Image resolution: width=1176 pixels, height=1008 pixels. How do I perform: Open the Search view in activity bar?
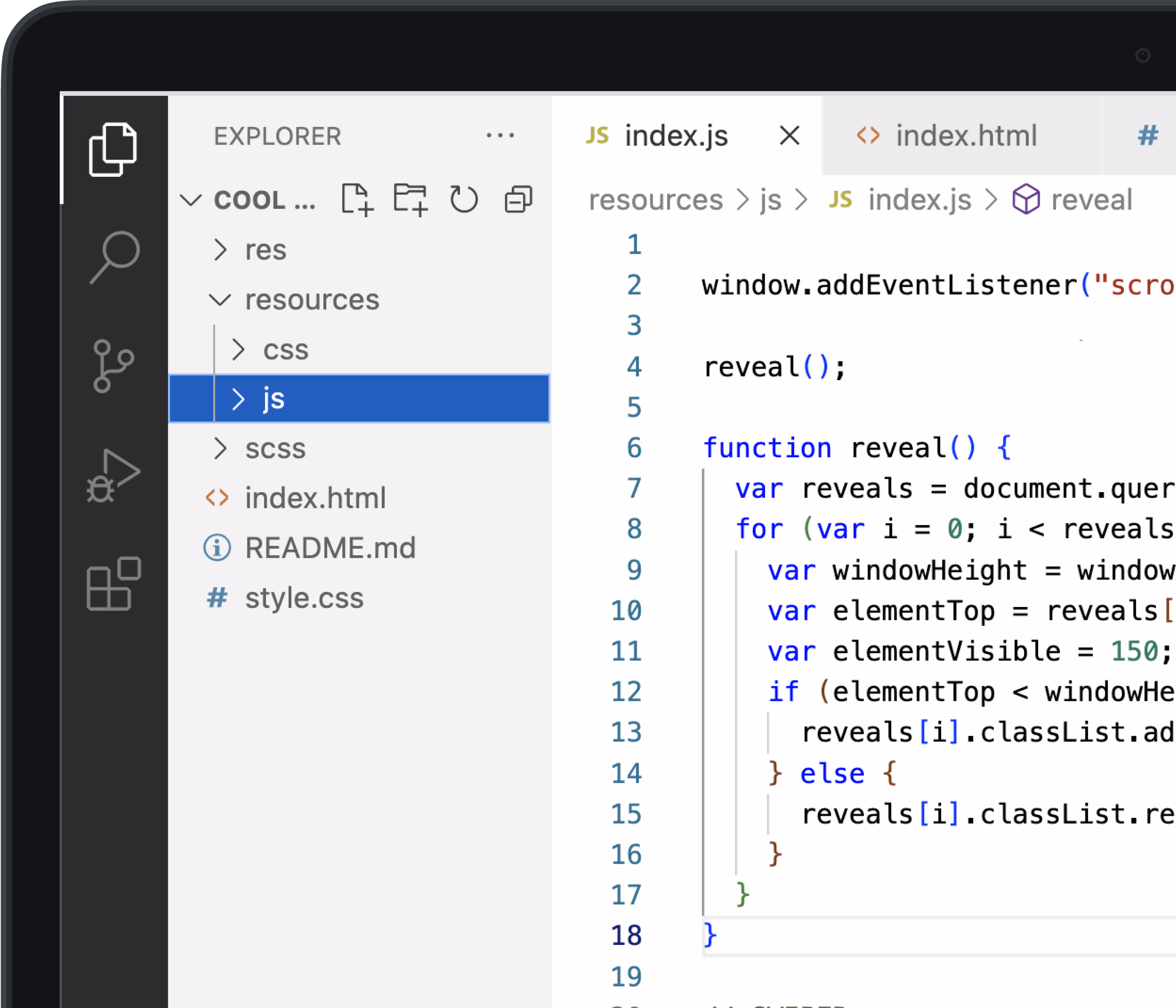115,257
